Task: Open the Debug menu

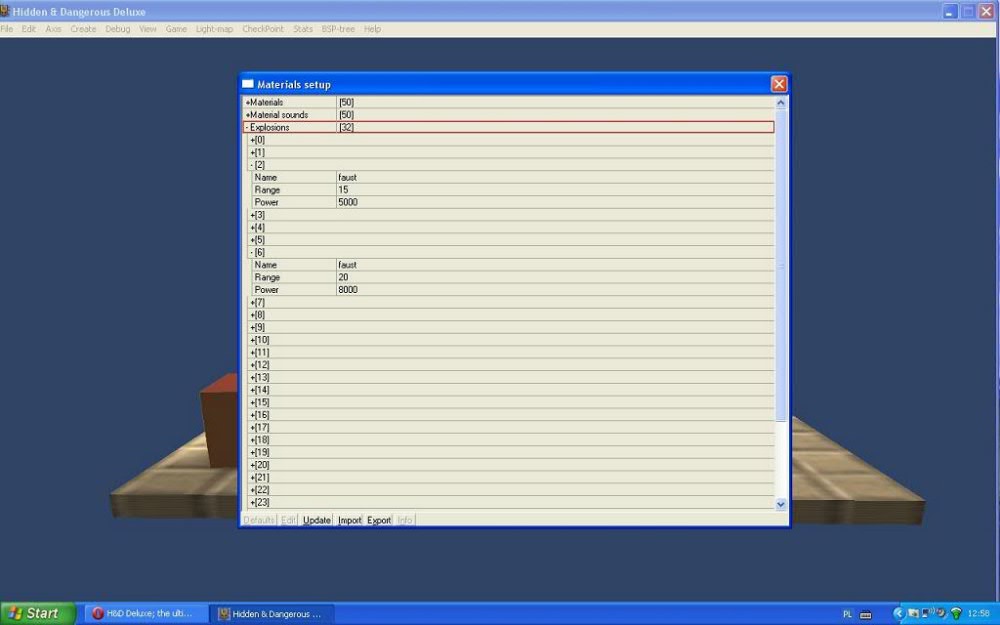Action: [117, 29]
